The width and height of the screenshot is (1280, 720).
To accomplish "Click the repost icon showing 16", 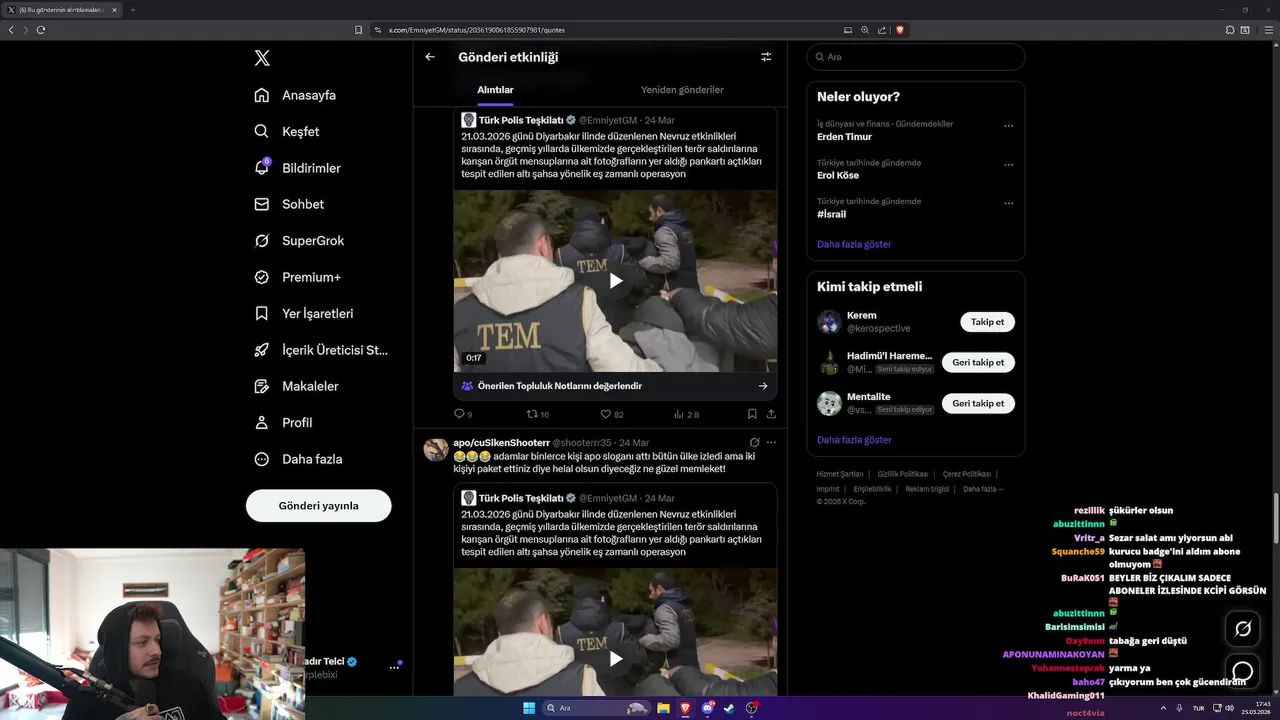I will [x=533, y=413].
